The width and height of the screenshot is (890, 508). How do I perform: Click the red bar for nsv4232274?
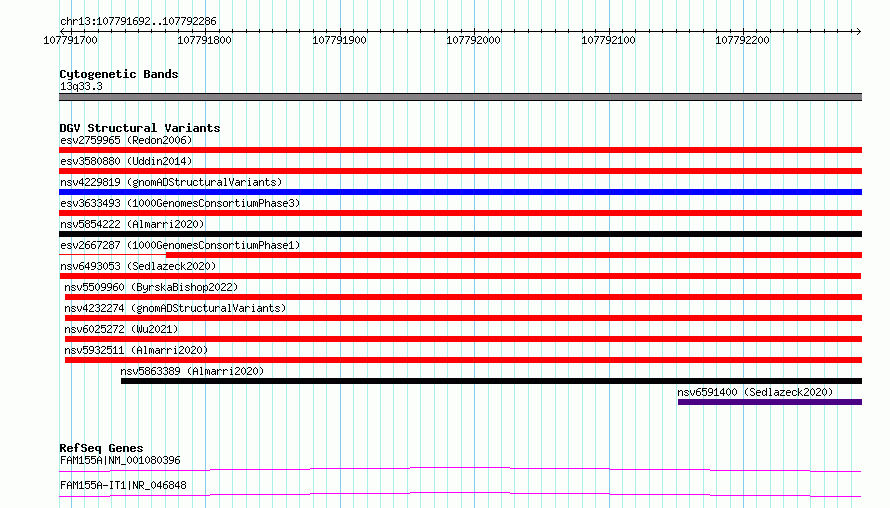[463, 318]
